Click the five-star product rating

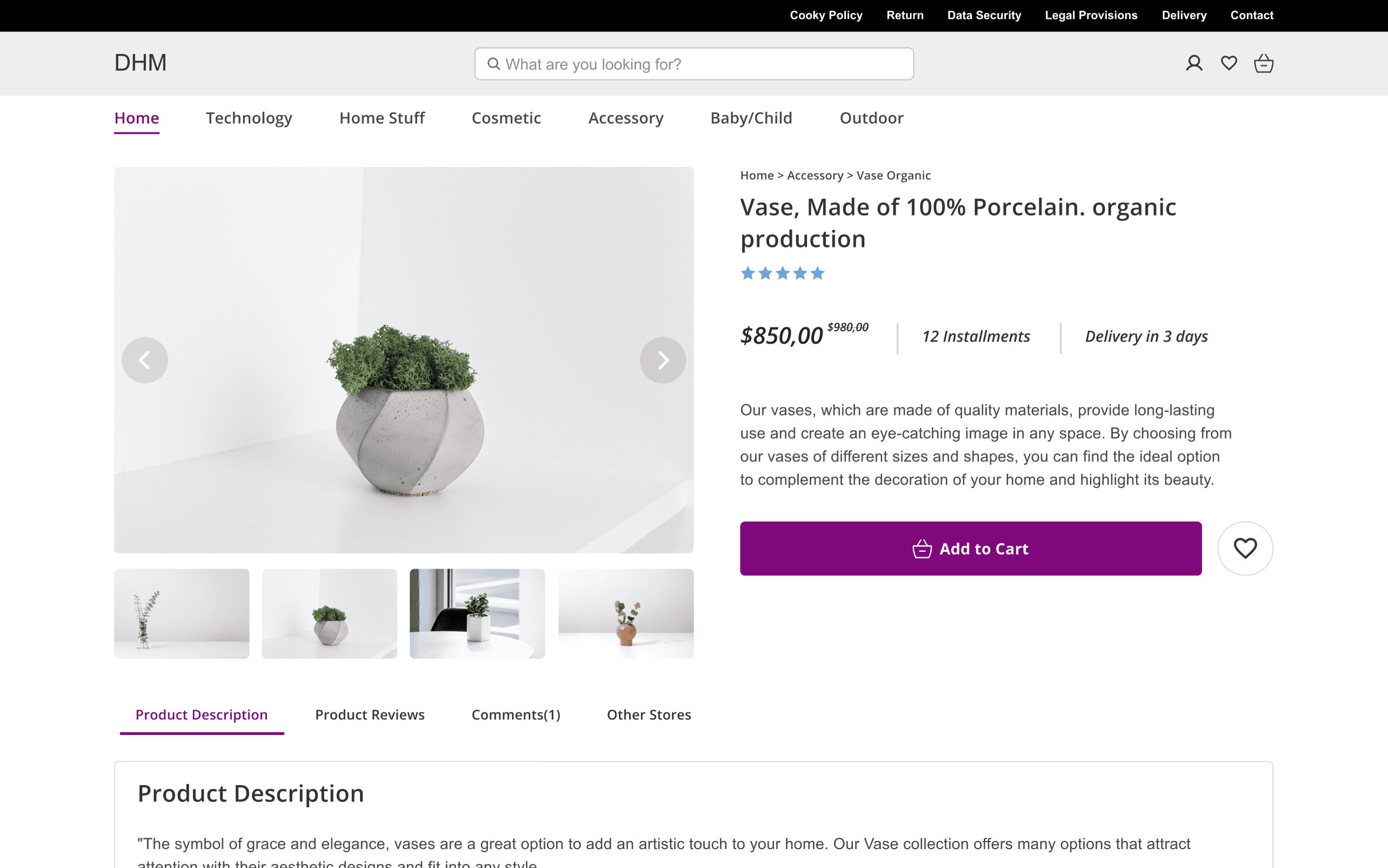tap(782, 273)
